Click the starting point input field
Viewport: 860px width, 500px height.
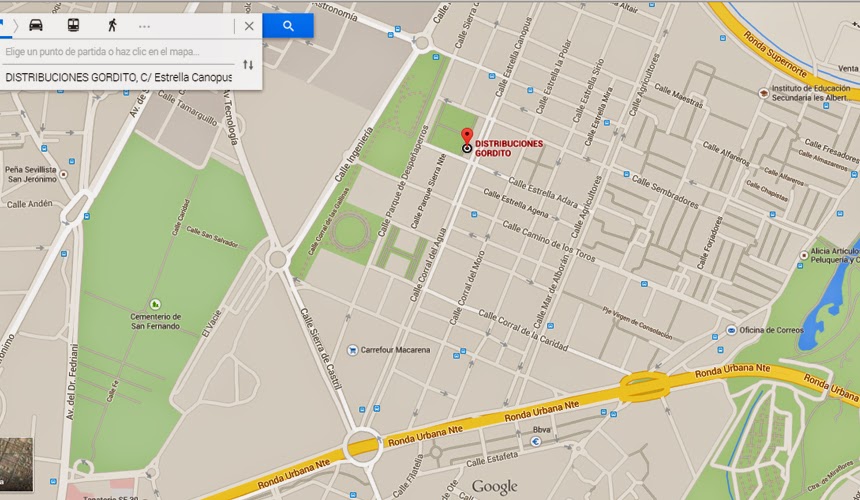[118, 52]
